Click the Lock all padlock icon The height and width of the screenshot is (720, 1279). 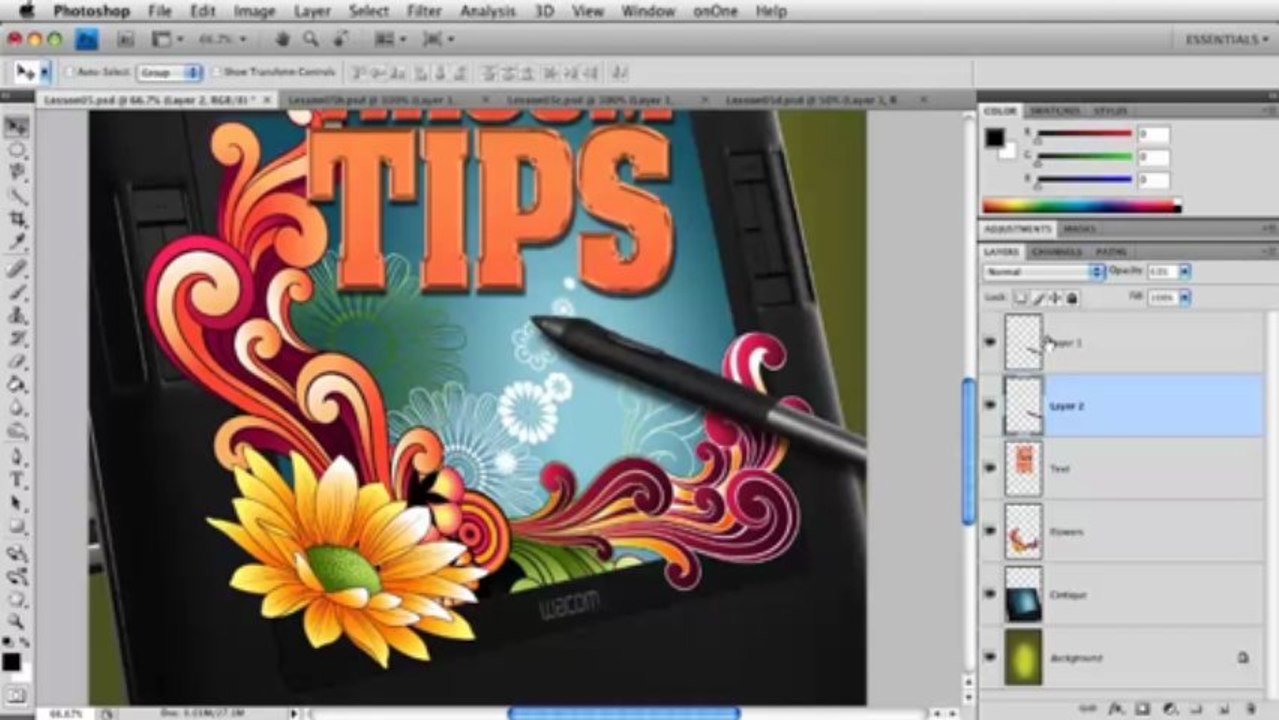coord(1072,298)
